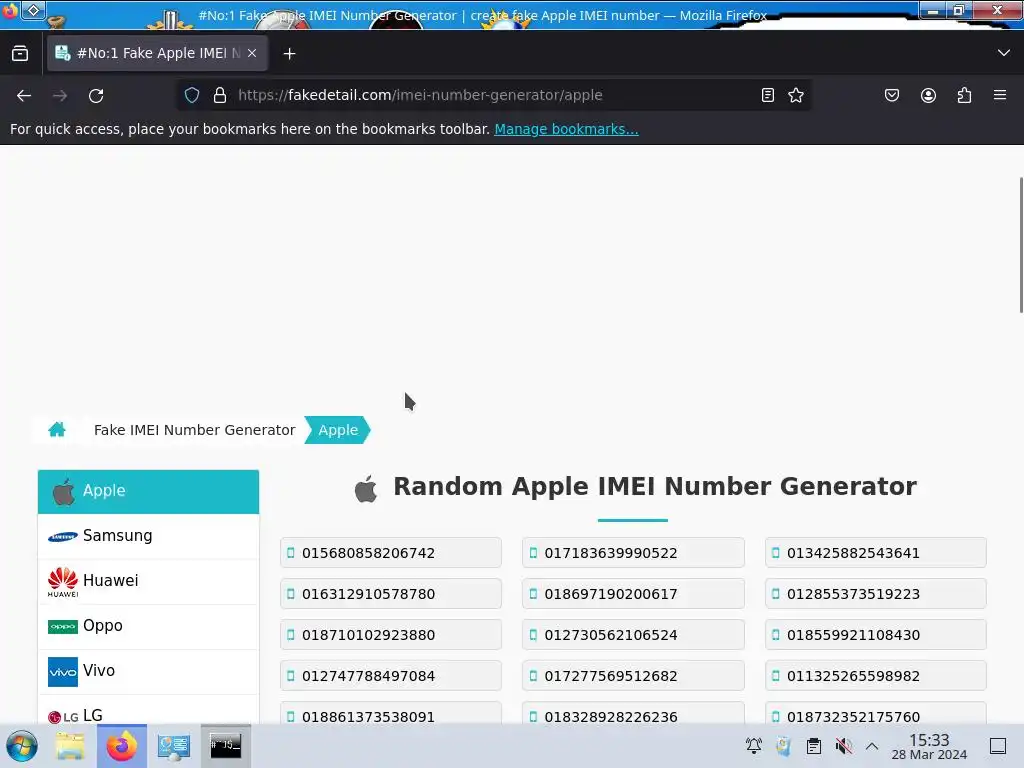Screen dimensions: 1024x768
Task: Open the extensions puzzle icon
Action: pyautogui.click(x=964, y=95)
